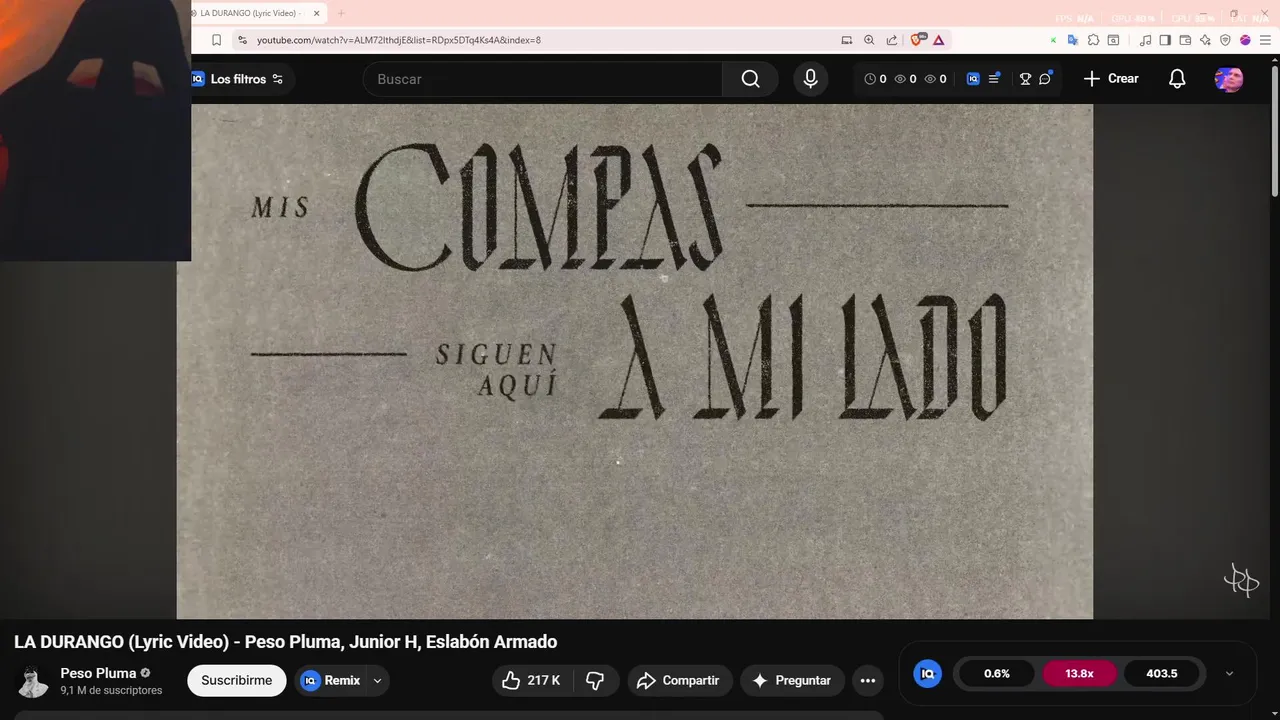The image size is (1280, 720).
Task: Click the Compartir share button
Action: (680, 680)
